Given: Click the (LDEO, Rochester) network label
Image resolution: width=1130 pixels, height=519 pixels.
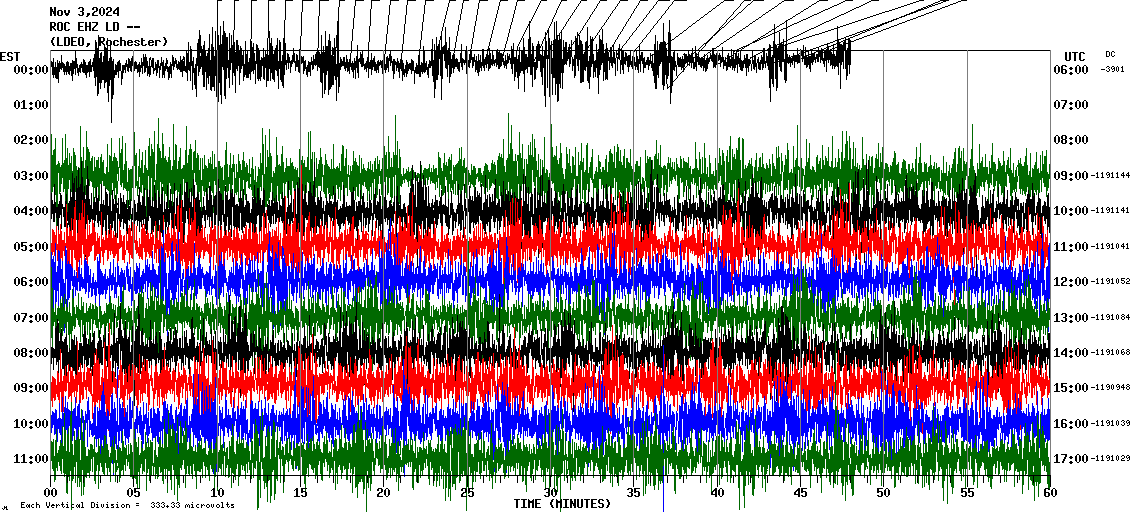Looking at the screenshot, I should point(108,42).
